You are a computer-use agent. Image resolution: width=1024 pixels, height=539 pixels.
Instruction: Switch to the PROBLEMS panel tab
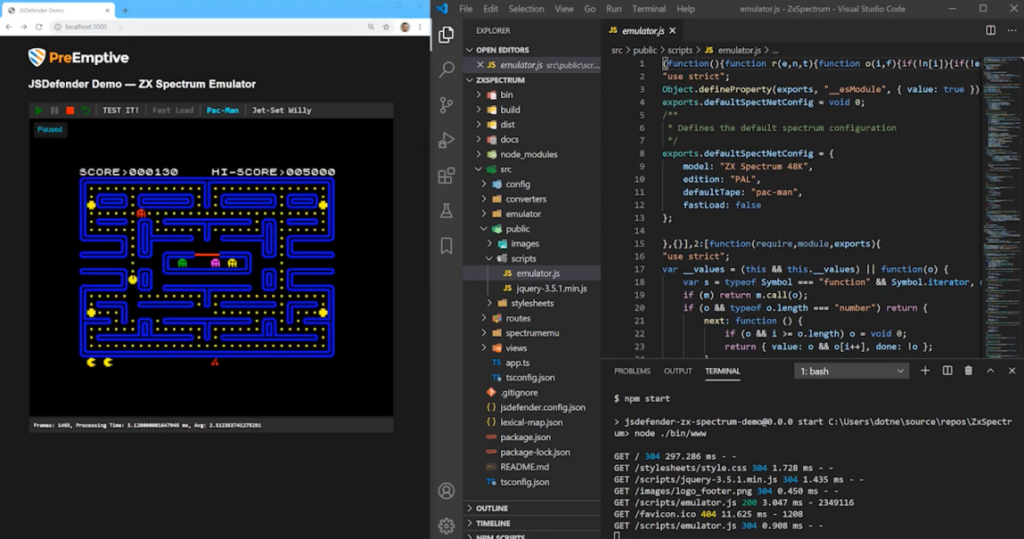(x=632, y=371)
